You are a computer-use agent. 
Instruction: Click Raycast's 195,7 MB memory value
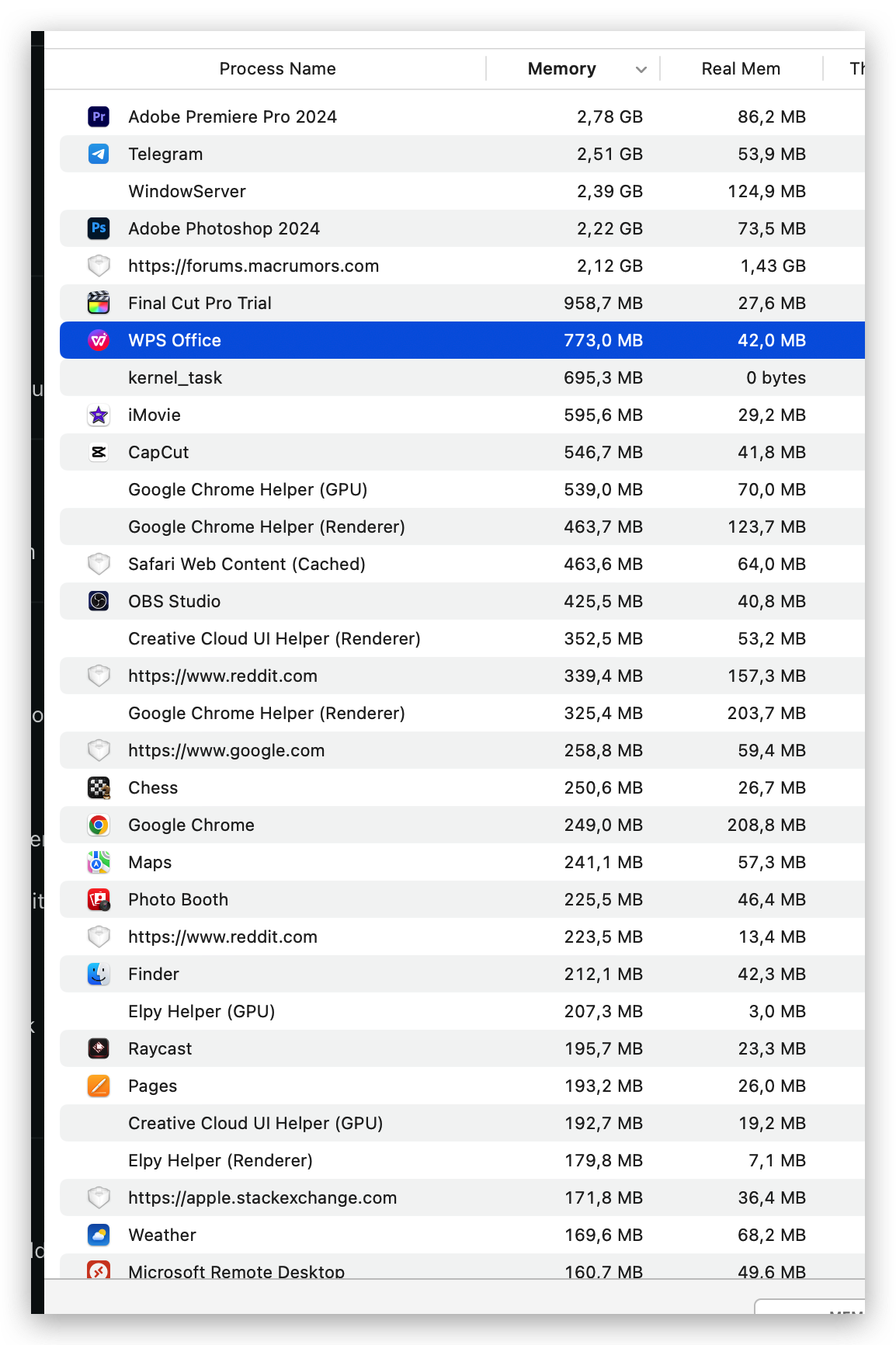point(603,1048)
